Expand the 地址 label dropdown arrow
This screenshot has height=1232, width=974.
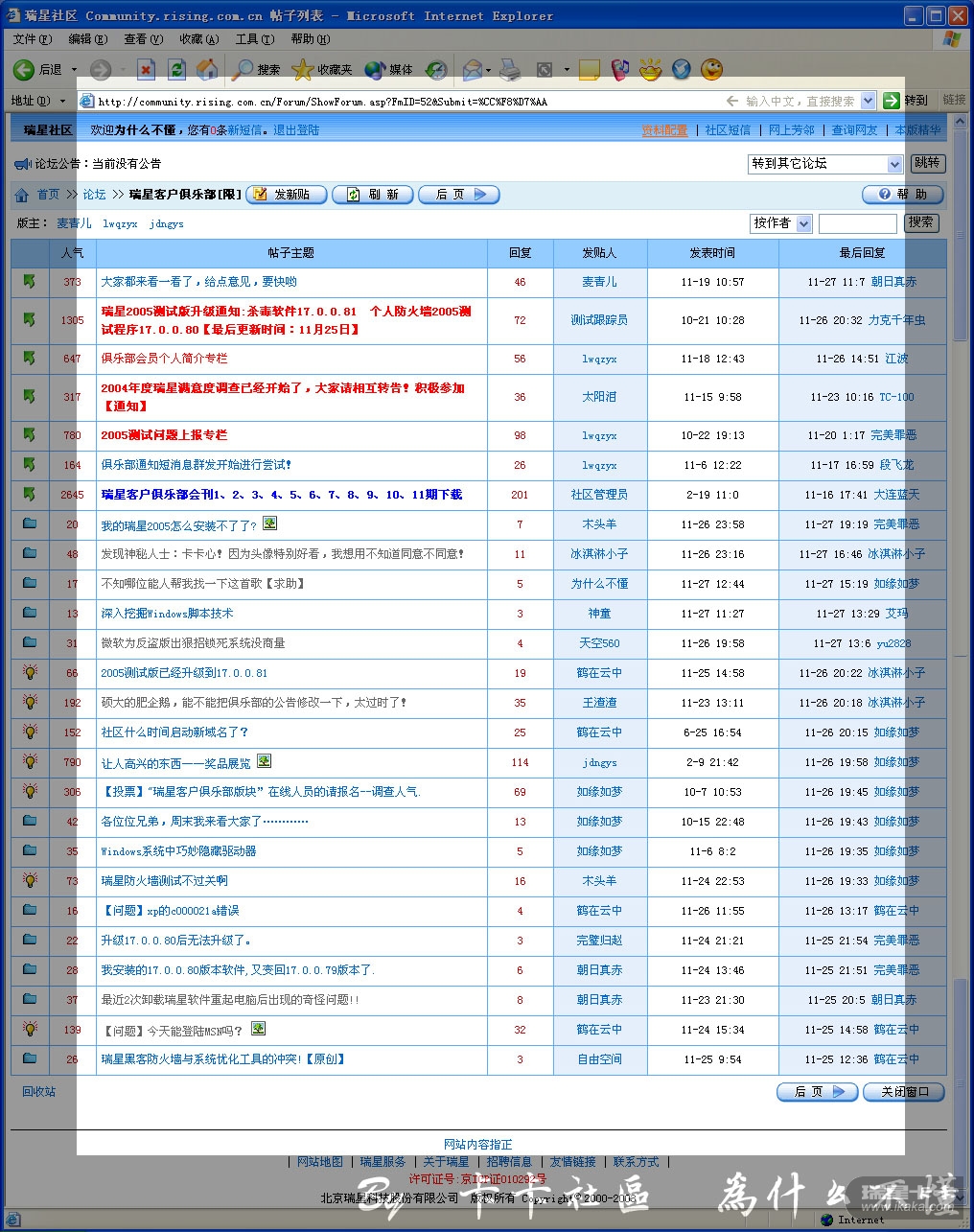tap(63, 101)
